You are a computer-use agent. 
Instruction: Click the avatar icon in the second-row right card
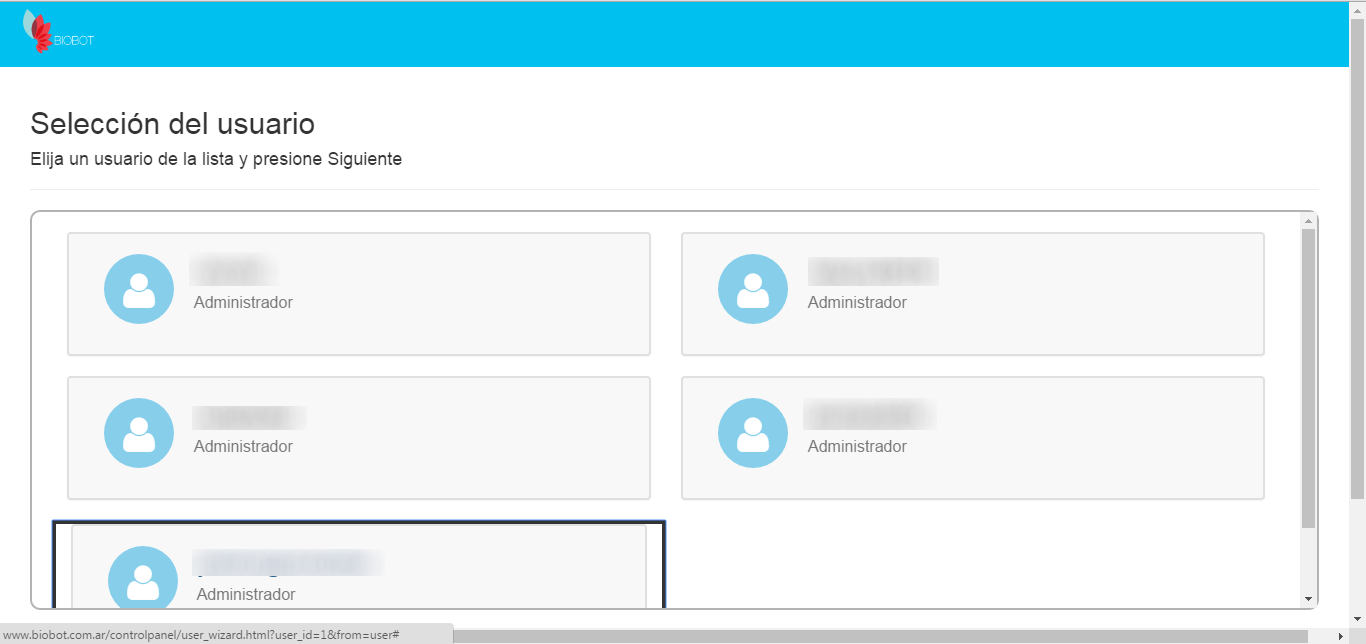pyautogui.click(x=753, y=433)
